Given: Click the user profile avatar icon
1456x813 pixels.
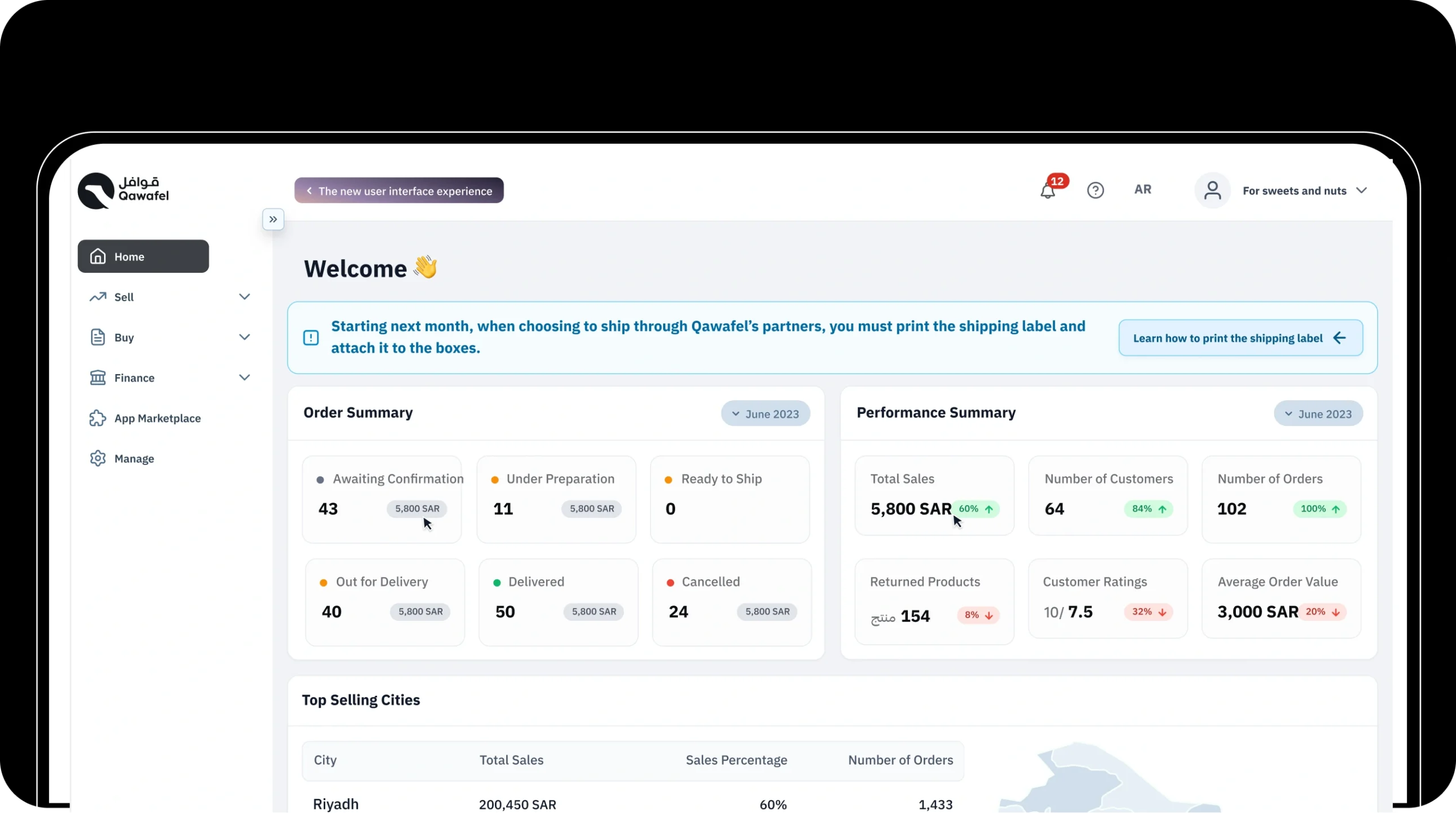Looking at the screenshot, I should click(x=1212, y=190).
